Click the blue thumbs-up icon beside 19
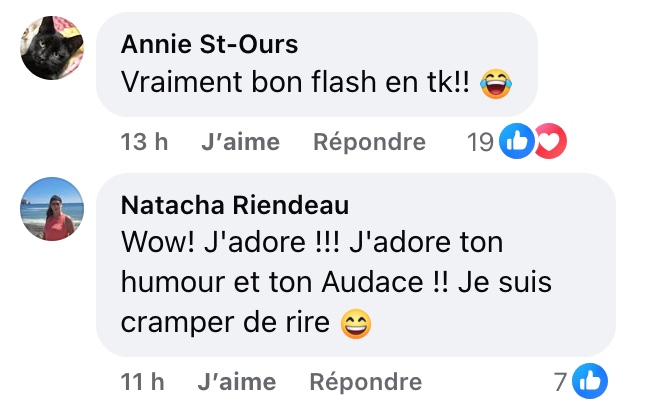Screen dimensions: 648x414 pyautogui.click(x=517, y=141)
